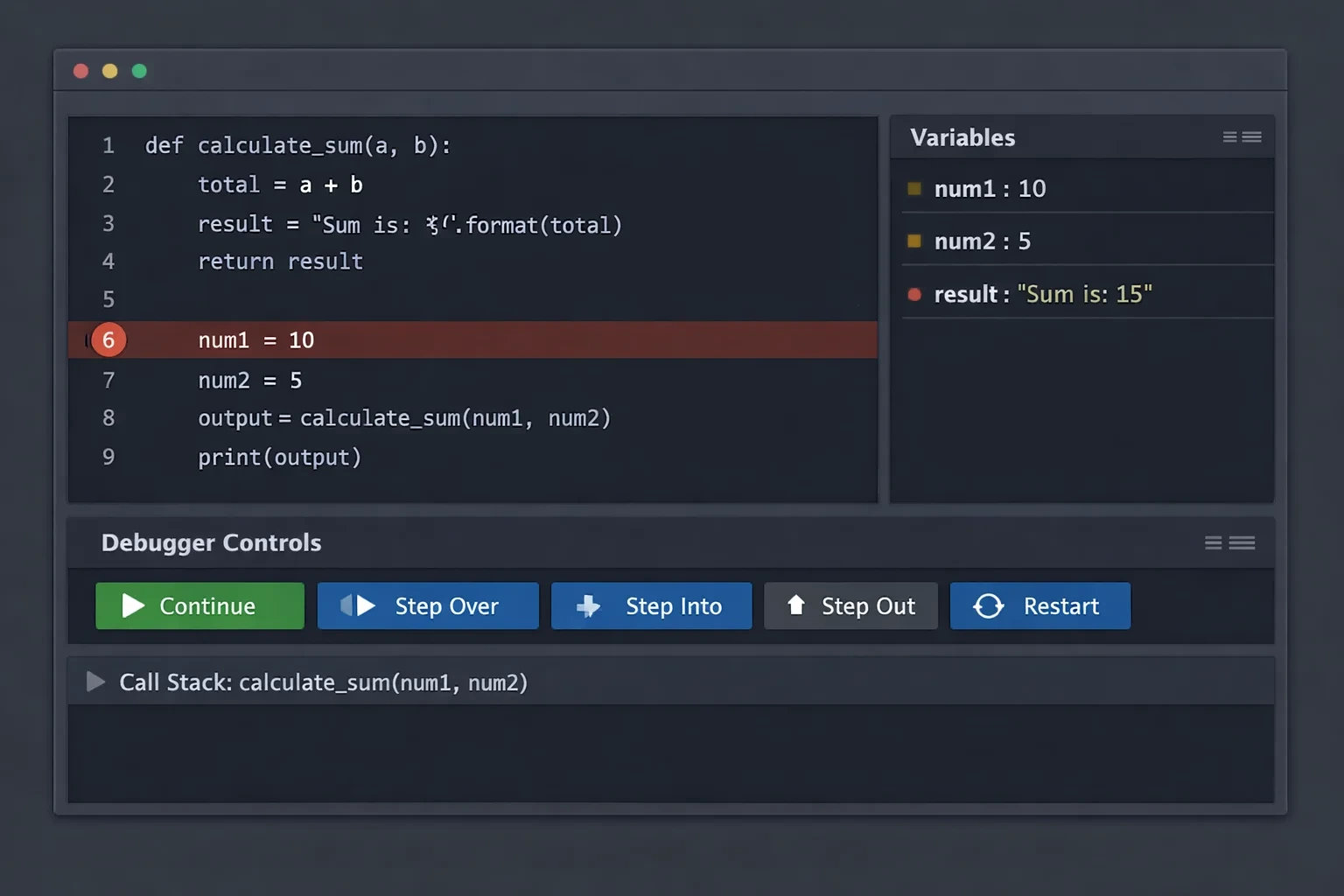Toggle the orange marker next to num2
The height and width of the screenshot is (896, 1344).
coord(914,241)
